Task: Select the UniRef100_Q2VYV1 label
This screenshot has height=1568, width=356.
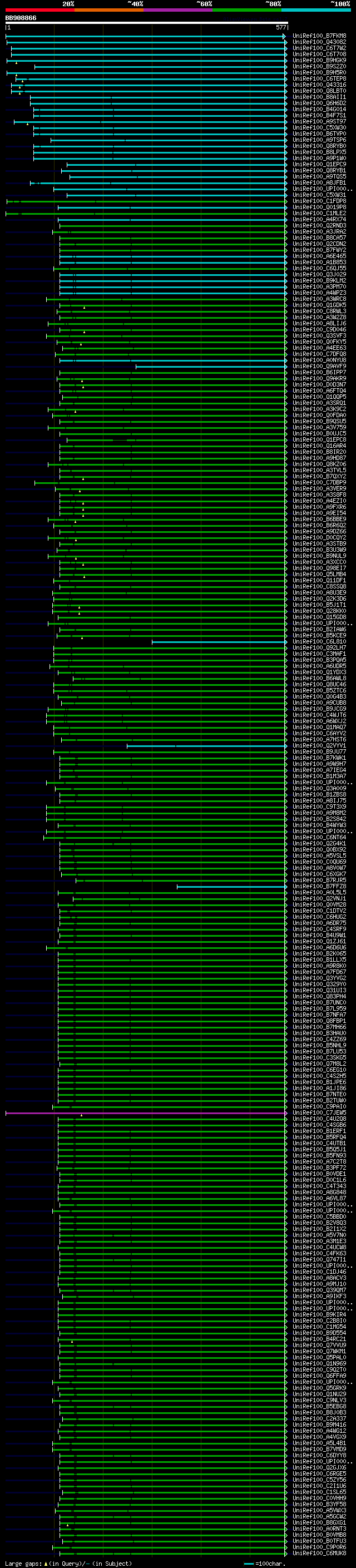Action: pyautogui.click(x=319, y=746)
